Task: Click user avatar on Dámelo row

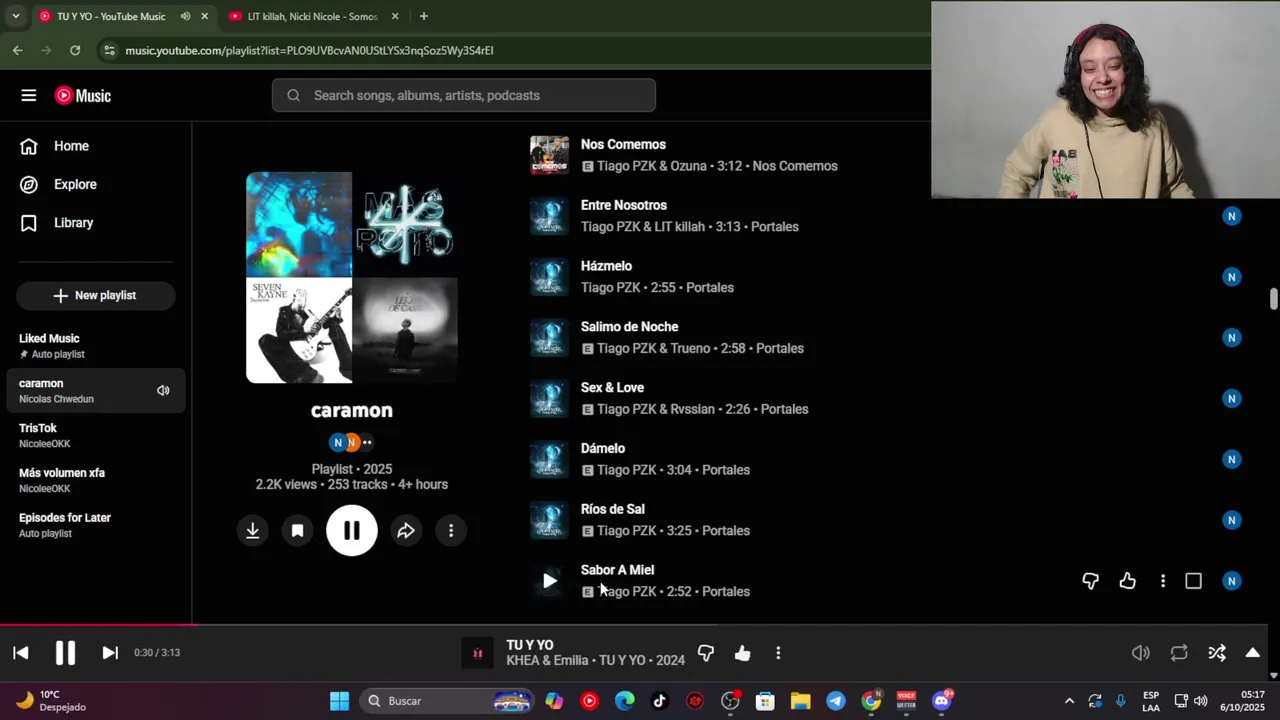Action: [x=1232, y=459]
